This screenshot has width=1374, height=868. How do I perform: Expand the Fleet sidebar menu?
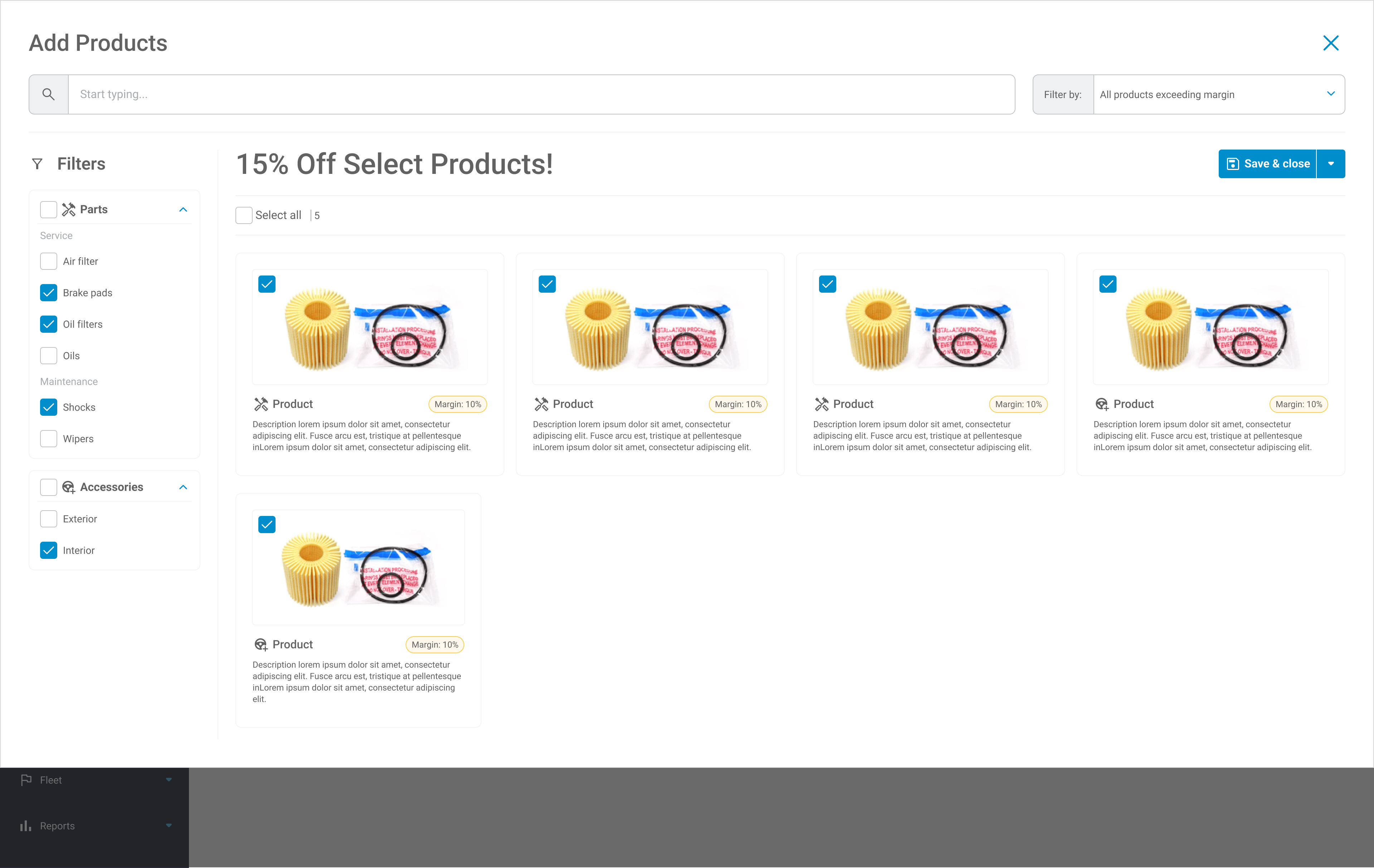(169, 780)
